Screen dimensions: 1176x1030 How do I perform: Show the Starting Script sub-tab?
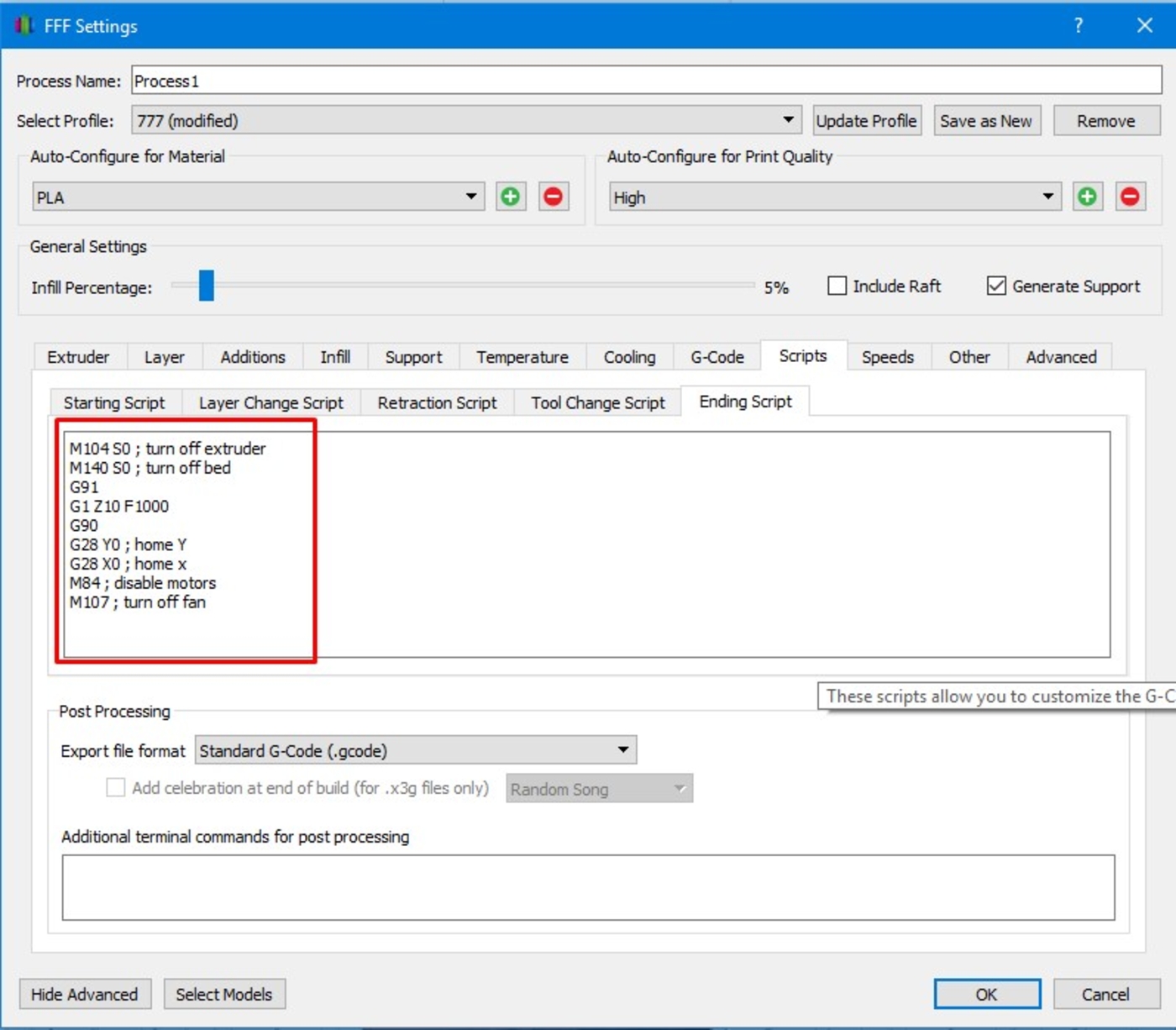click(115, 403)
